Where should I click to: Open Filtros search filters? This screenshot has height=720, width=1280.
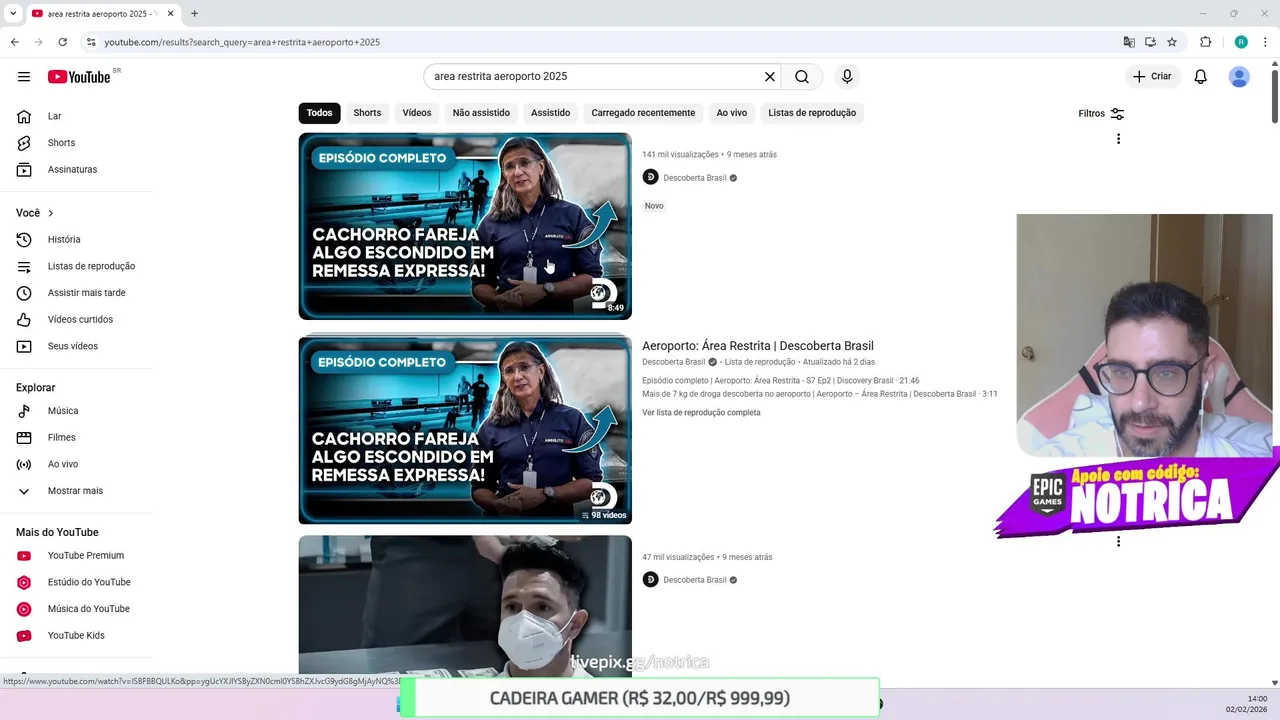tap(1101, 114)
